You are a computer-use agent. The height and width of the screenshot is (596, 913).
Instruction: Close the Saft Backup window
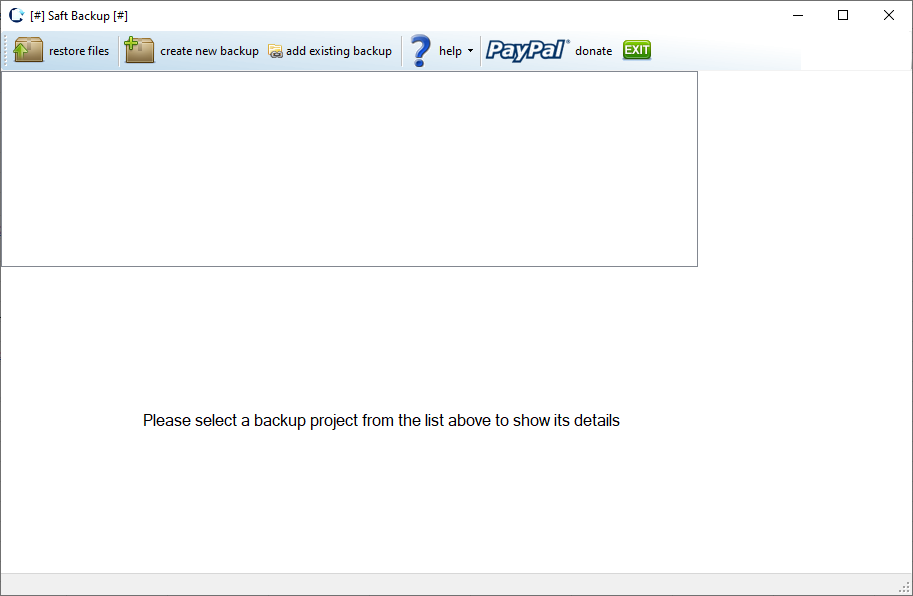point(889,15)
